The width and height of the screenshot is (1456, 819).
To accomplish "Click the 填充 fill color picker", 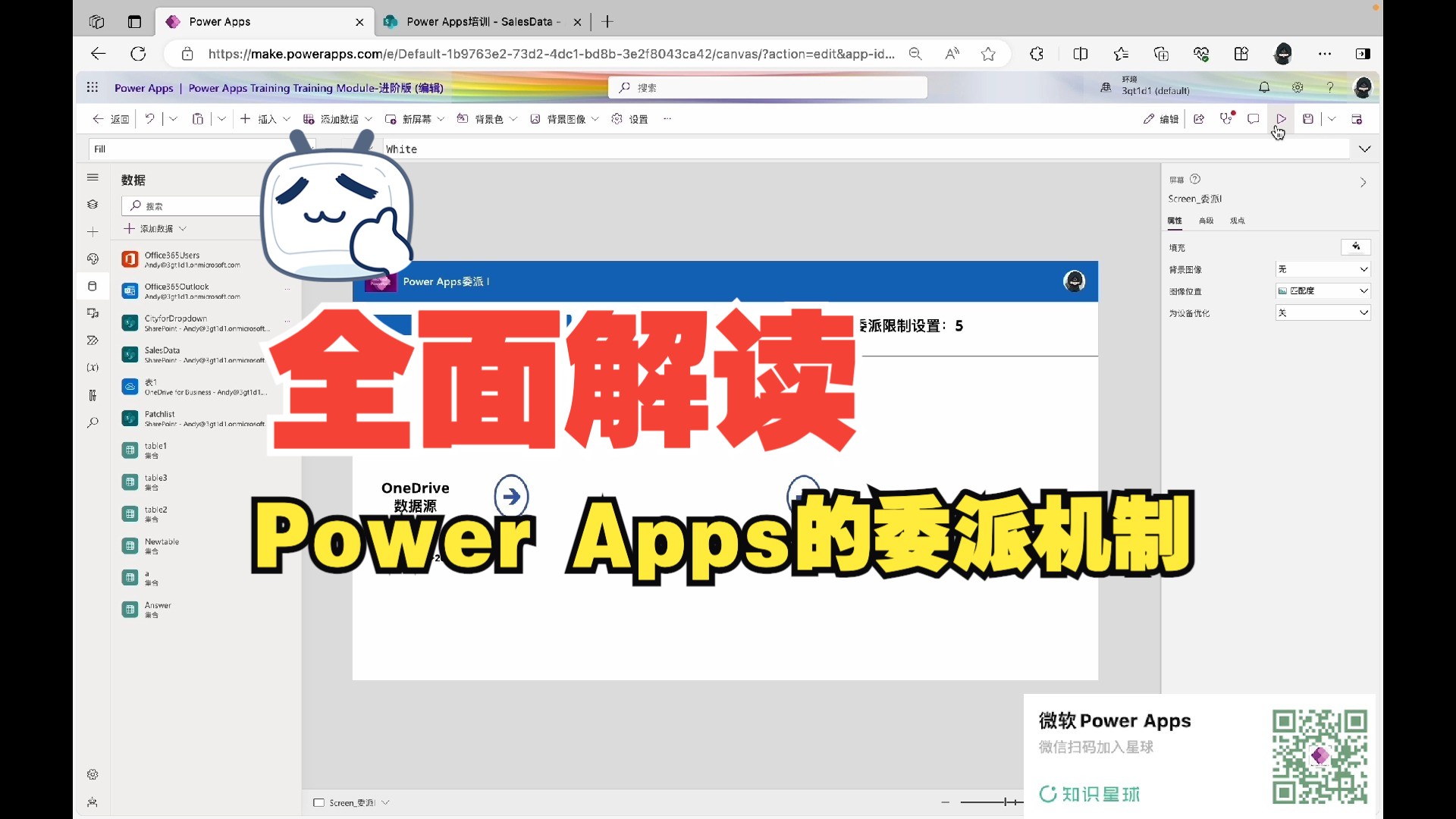I will tap(1355, 247).
